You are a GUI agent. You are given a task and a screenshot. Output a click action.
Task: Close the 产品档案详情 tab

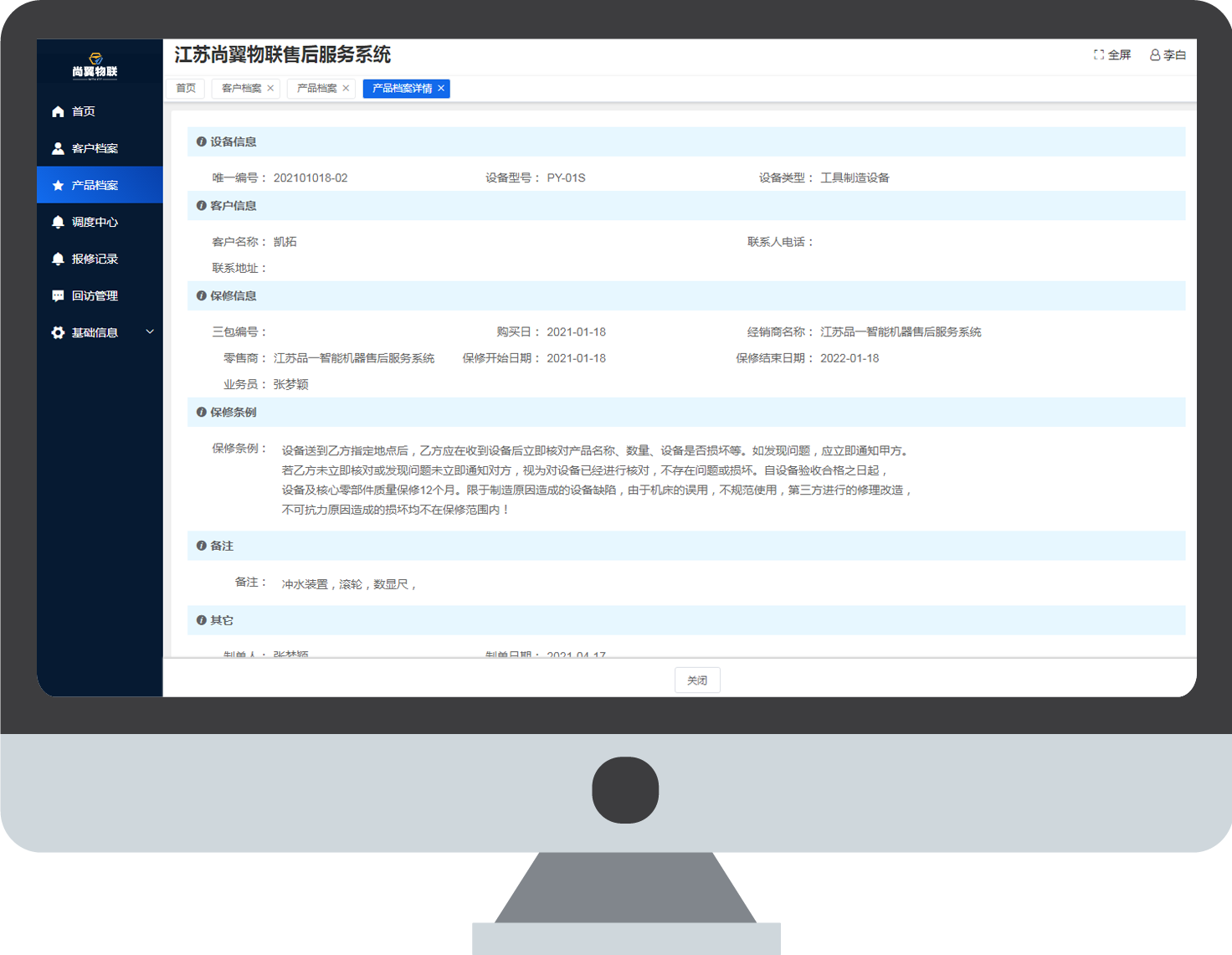click(x=441, y=88)
